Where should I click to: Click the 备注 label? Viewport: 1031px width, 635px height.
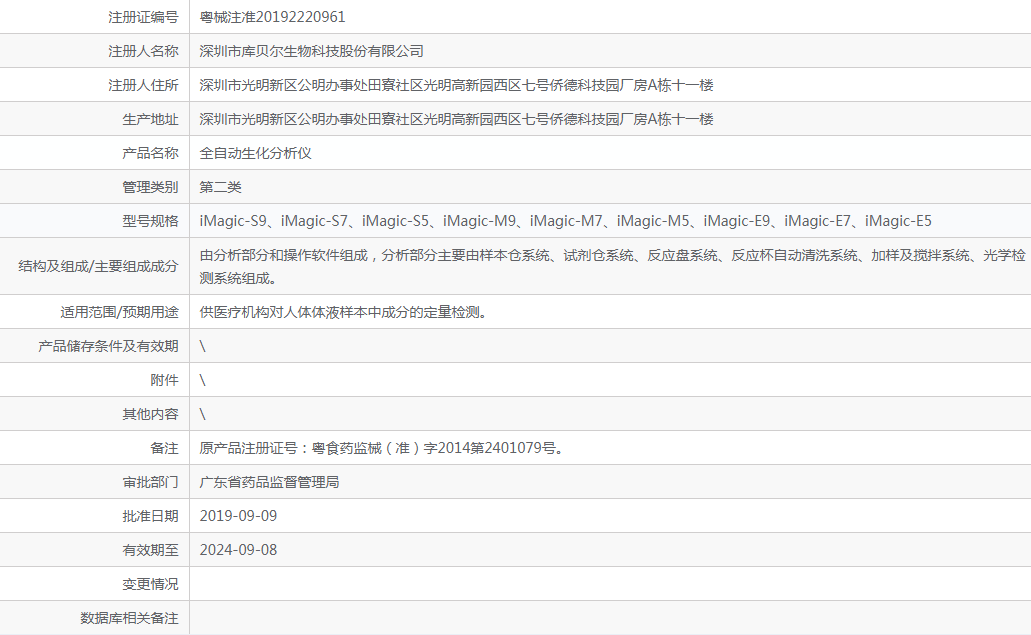(164, 448)
